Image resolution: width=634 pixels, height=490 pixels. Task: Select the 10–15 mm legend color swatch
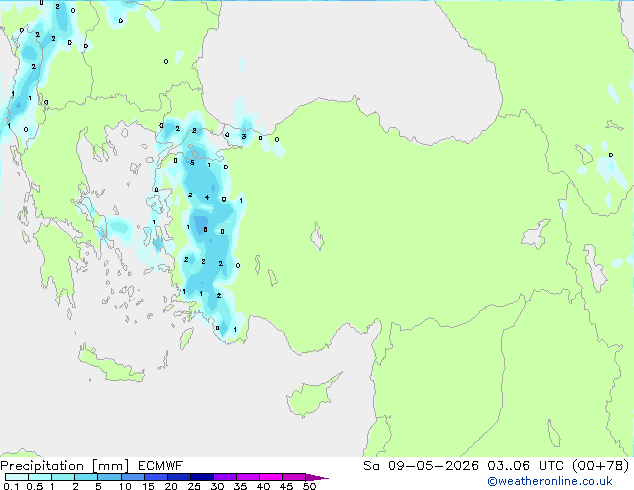(x=132, y=477)
